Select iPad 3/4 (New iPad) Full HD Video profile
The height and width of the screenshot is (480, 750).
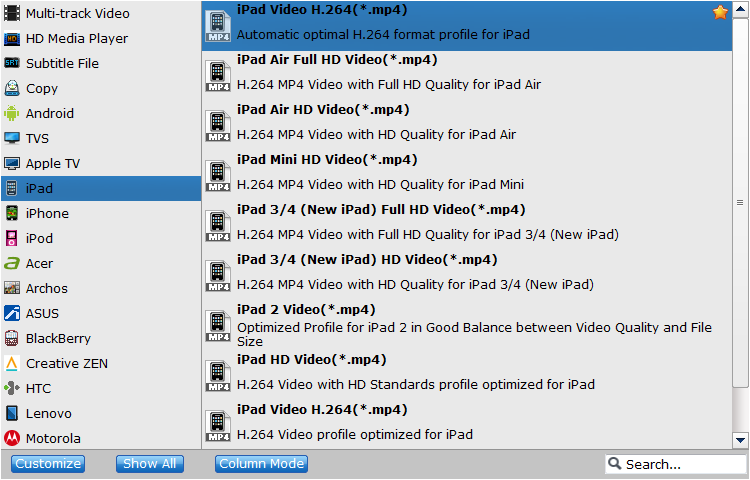coord(467,226)
